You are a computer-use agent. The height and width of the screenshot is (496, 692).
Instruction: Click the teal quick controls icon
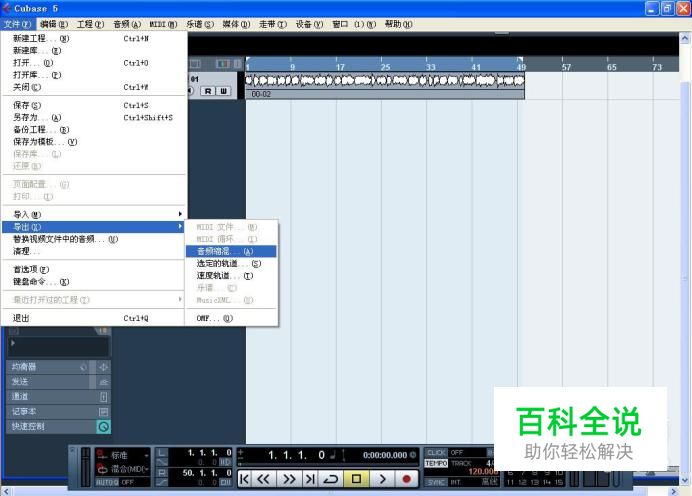pyautogui.click(x=104, y=427)
